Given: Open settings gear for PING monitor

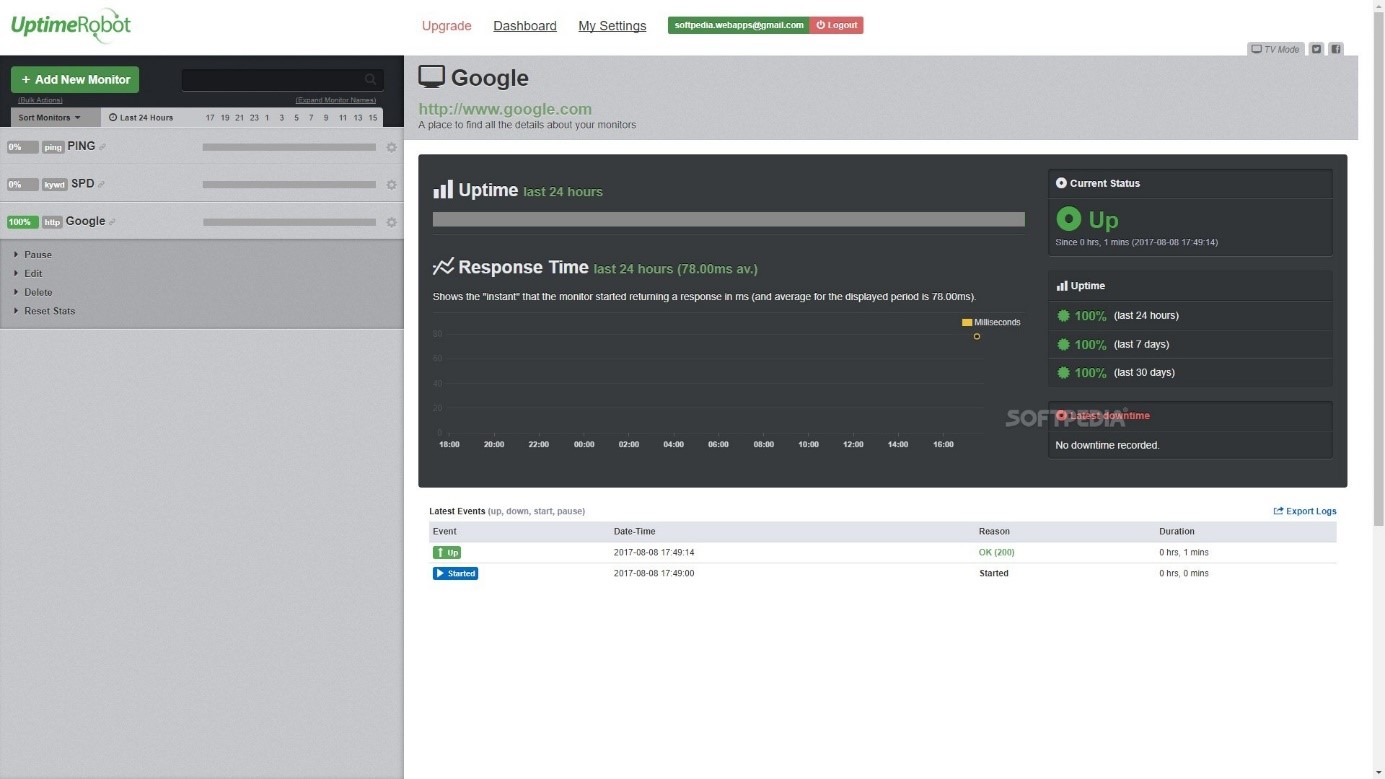Looking at the screenshot, I should (x=391, y=147).
